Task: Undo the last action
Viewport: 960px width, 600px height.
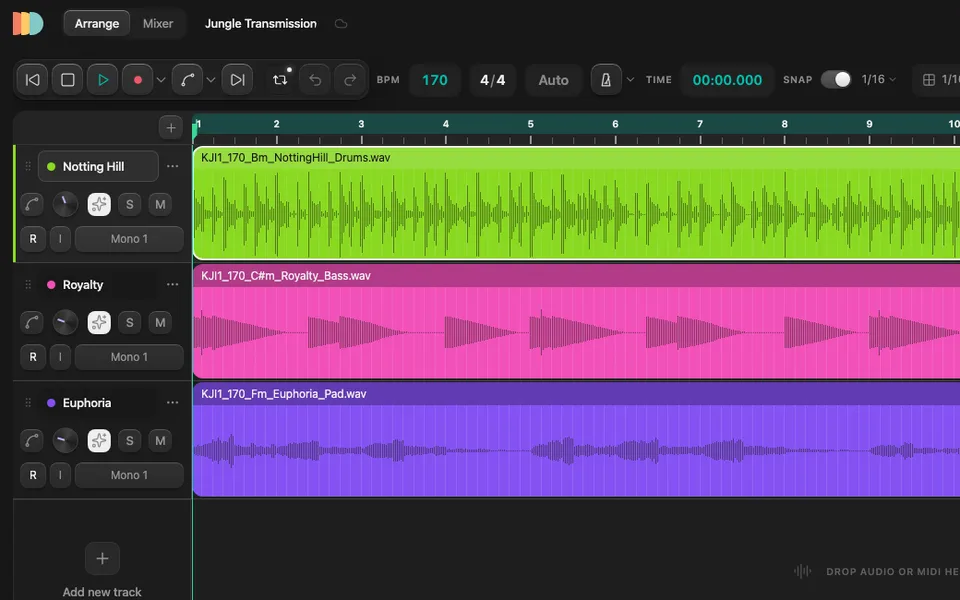Action: point(315,80)
